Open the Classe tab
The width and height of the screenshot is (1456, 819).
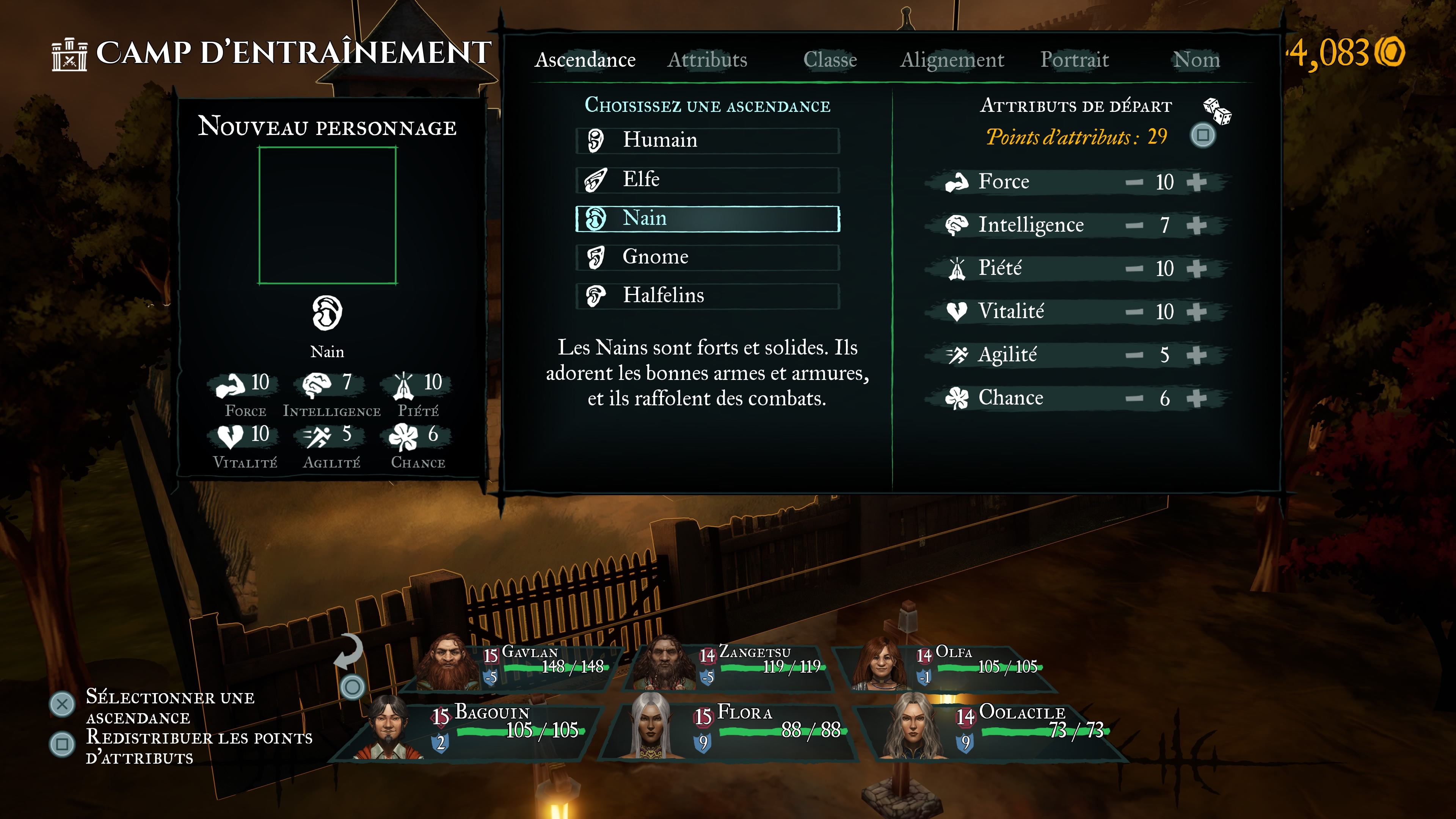pos(830,60)
